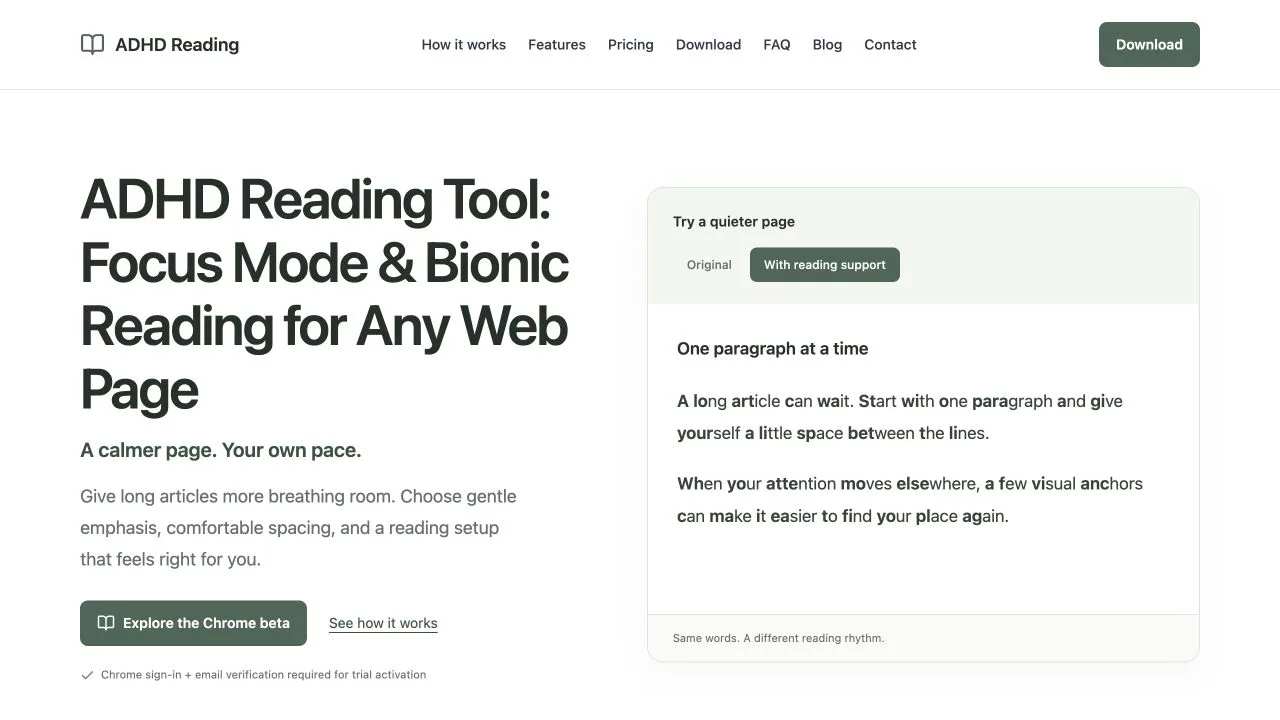Click the main ADHD Reading Tool headline

325,294
